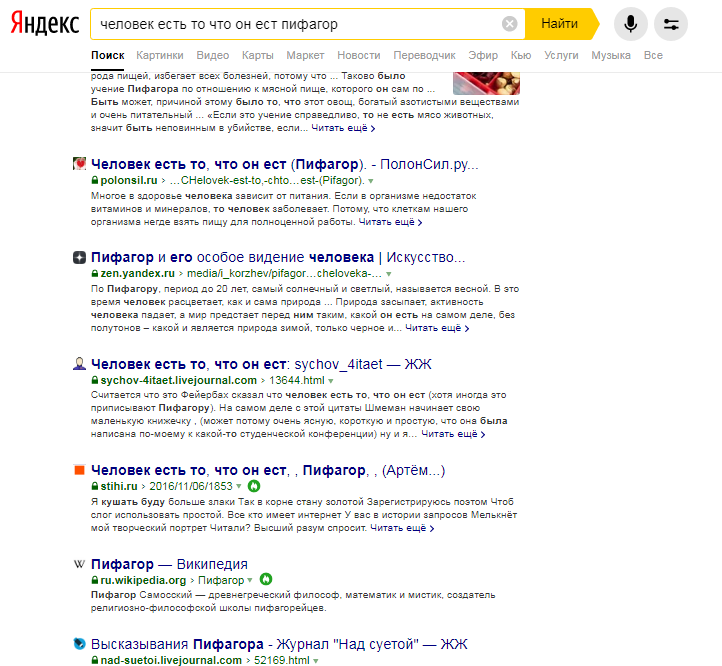
Task: Clear the search query with X icon
Action: (510, 24)
